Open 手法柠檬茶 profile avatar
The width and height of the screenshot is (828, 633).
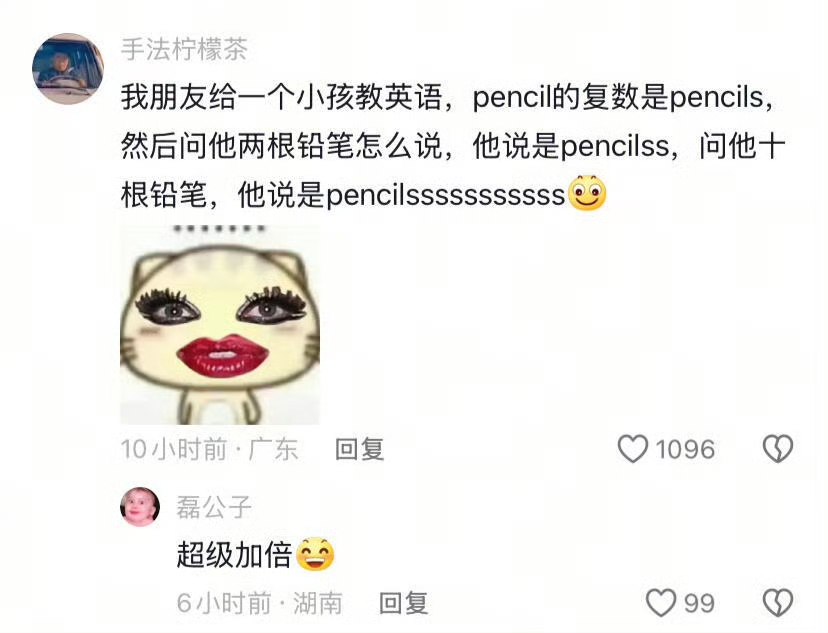coord(68,69)
